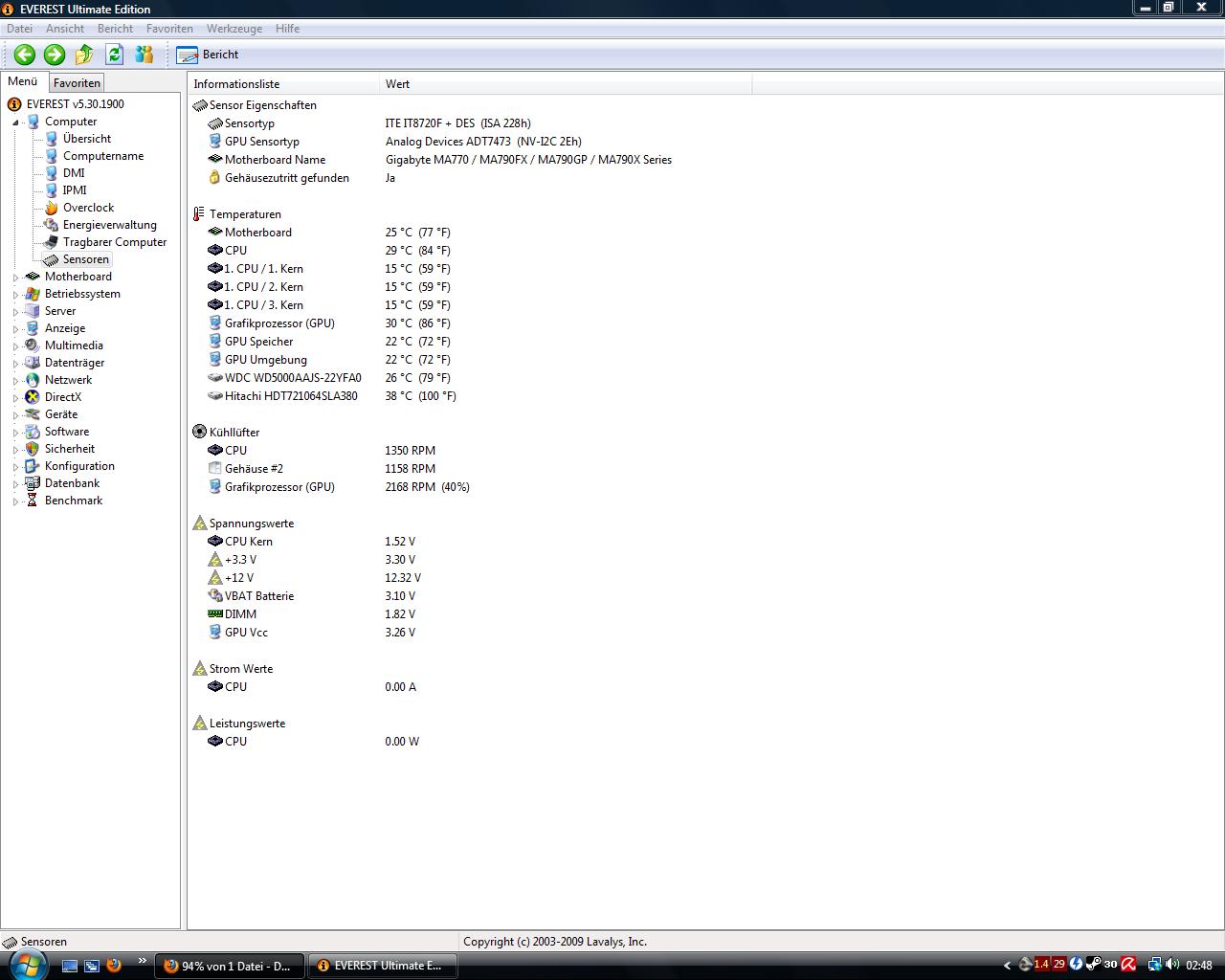Switch to '94% von 1 Datei' taskbar window

coord(230,966)
